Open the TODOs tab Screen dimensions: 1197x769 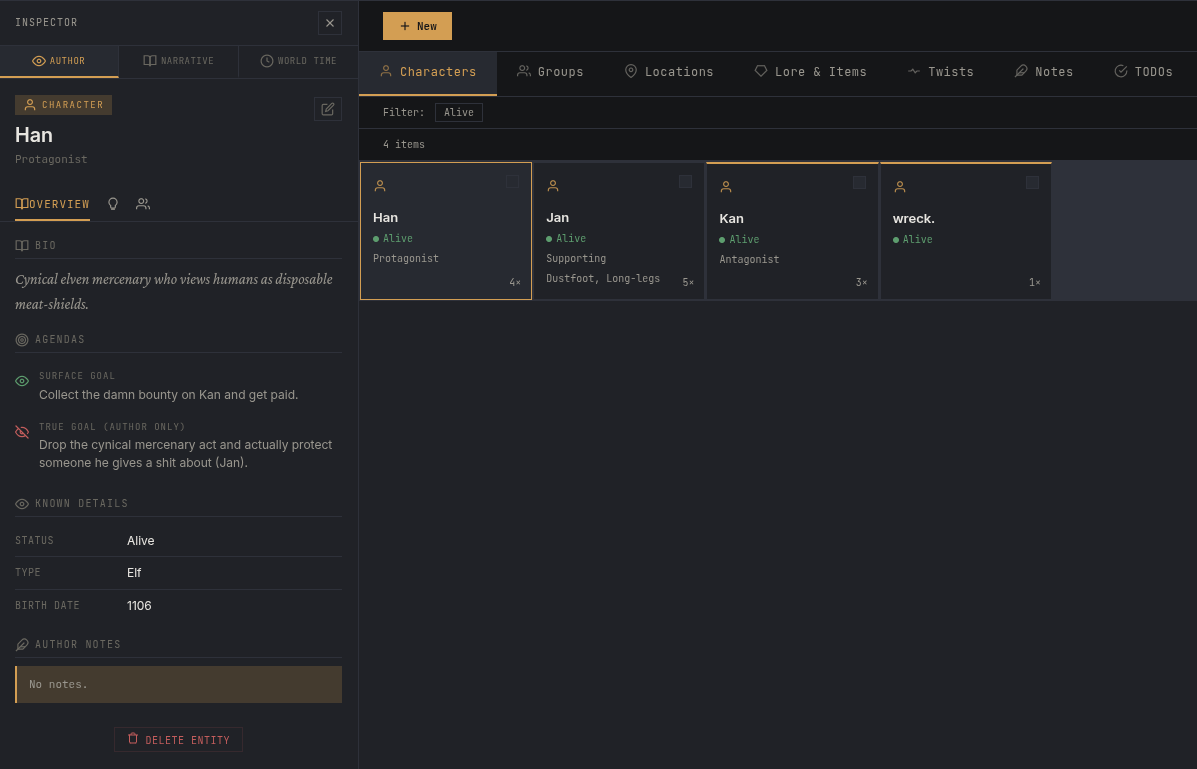click(x=1144, y=72)
